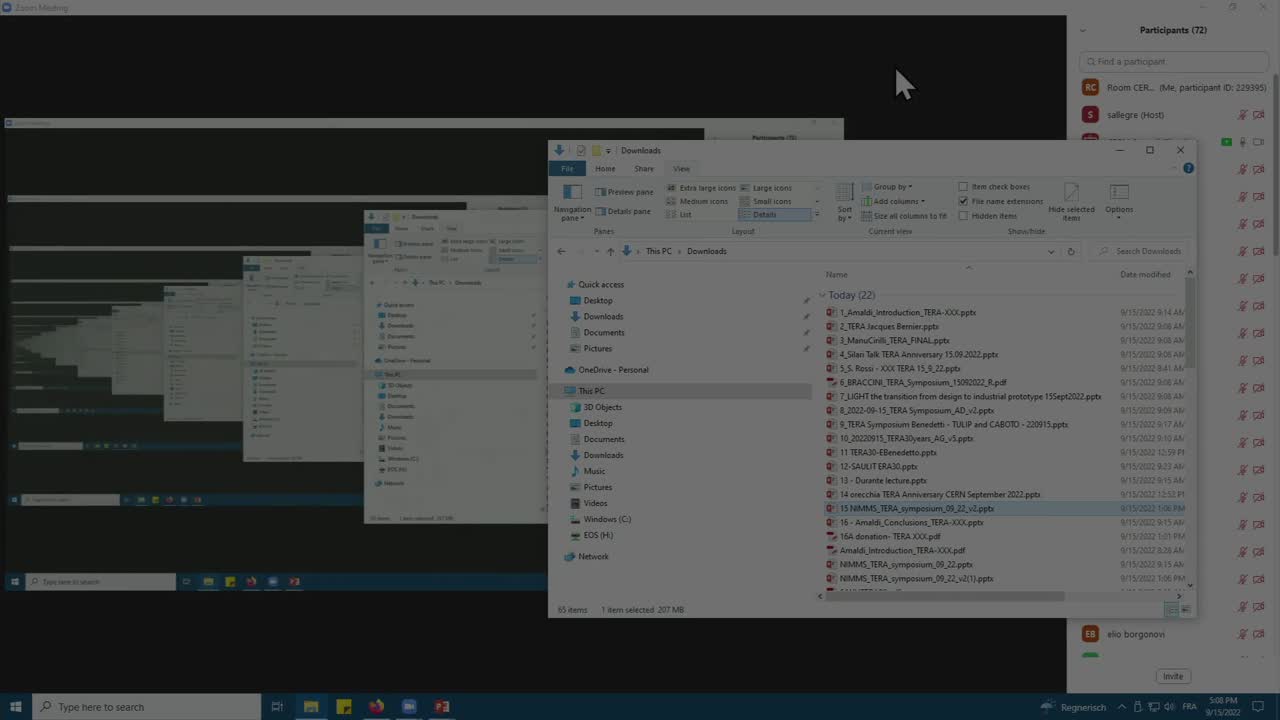The width and height of the screenshot is (1280, 720).
Task: Open the Add columns dropdown
Action: click(893, 201)
